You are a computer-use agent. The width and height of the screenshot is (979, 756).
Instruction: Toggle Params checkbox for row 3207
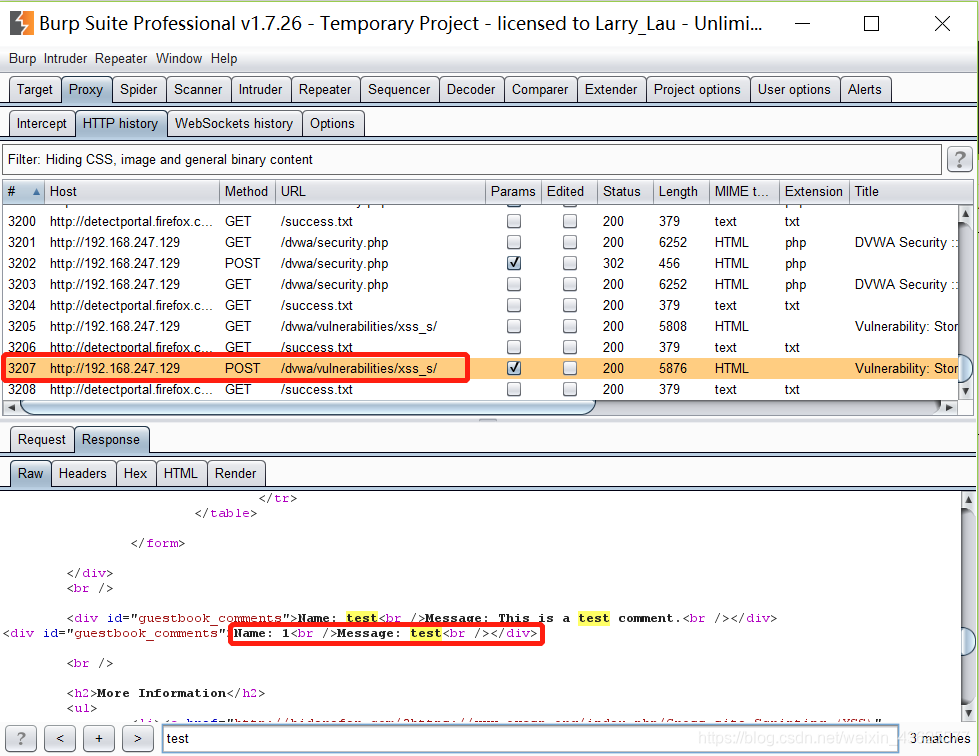514,368
